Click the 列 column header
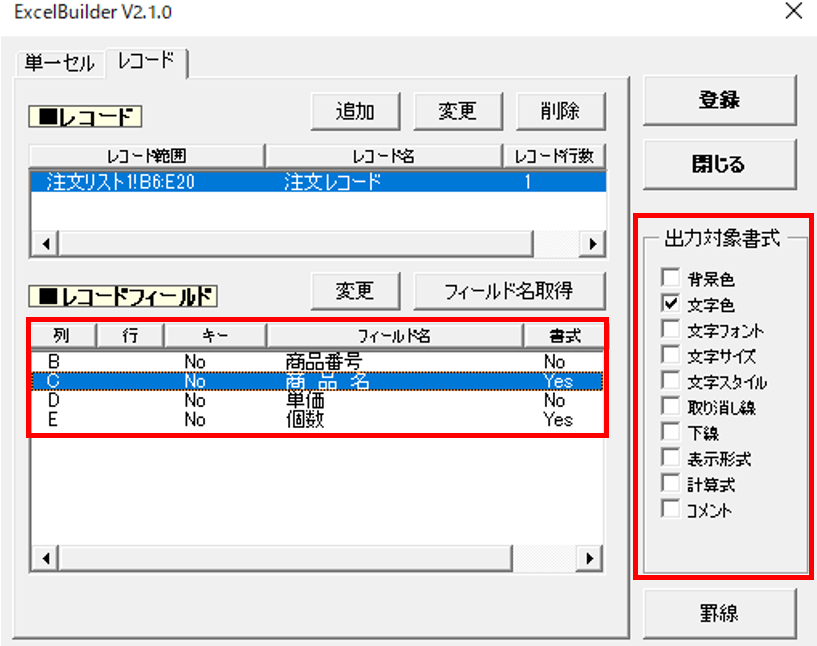The width and height of the screenshot is (817, 646). point(63,336)
